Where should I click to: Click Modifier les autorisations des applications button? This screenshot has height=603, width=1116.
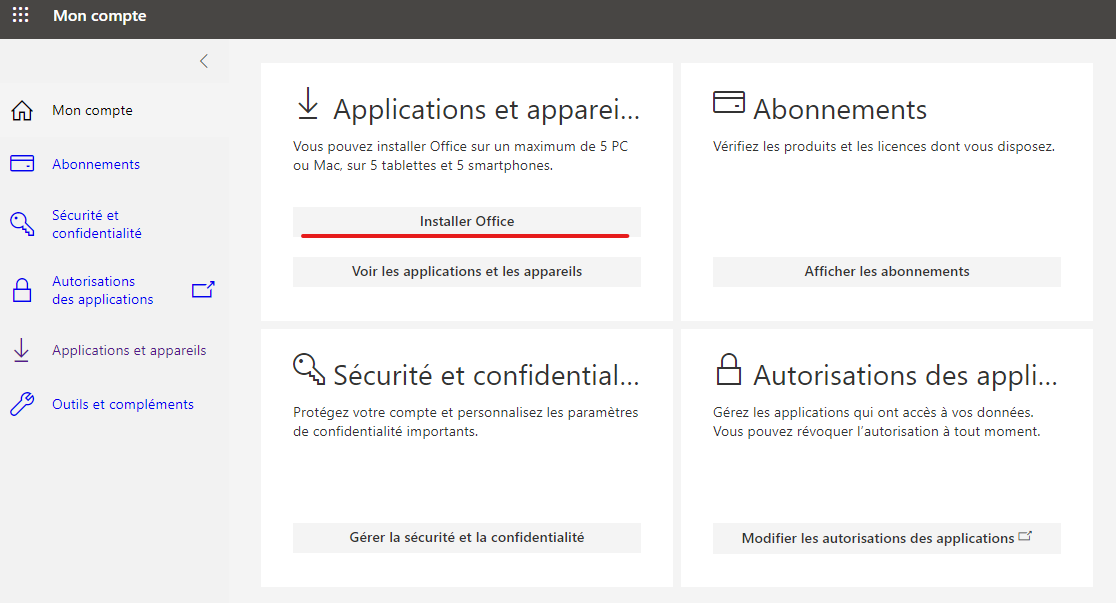point(887,538)
